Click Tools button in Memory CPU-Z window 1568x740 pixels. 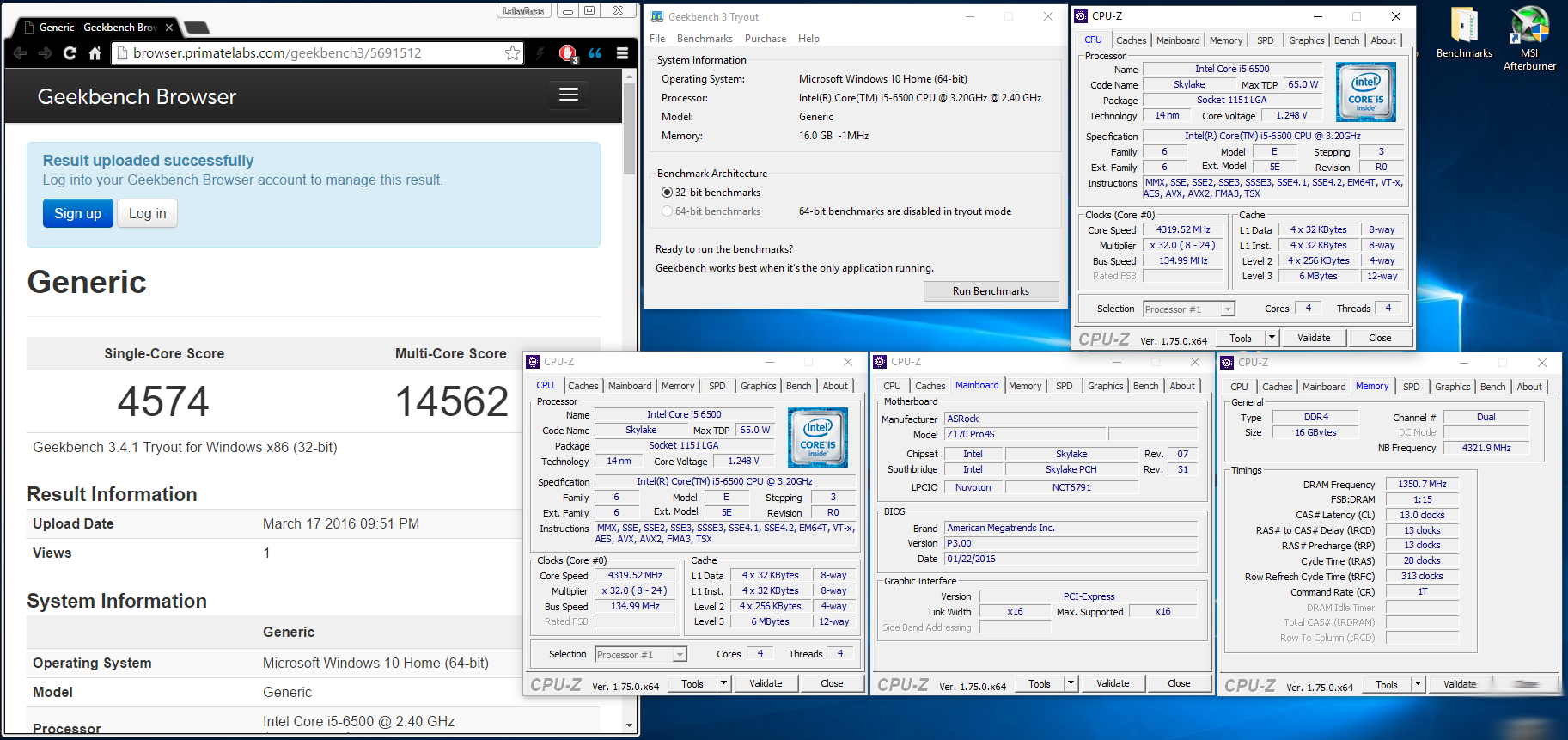[x=1386, y=684]
